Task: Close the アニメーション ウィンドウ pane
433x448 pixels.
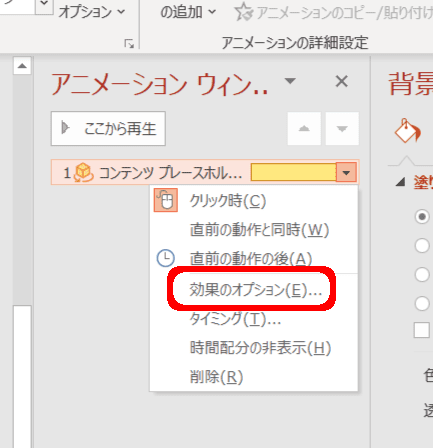Action: (342, 81)
